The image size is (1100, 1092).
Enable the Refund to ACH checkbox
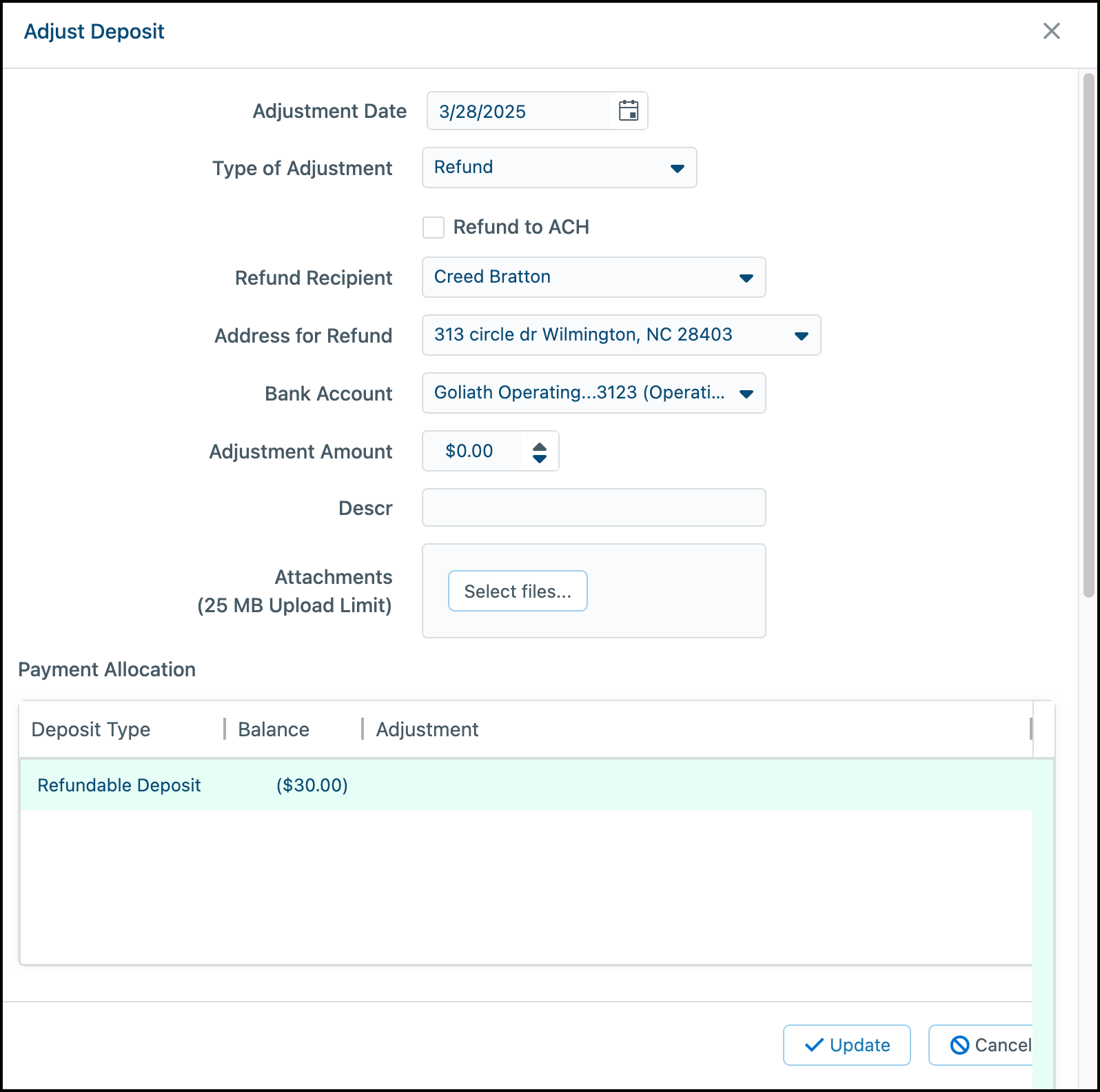(434, 227)
